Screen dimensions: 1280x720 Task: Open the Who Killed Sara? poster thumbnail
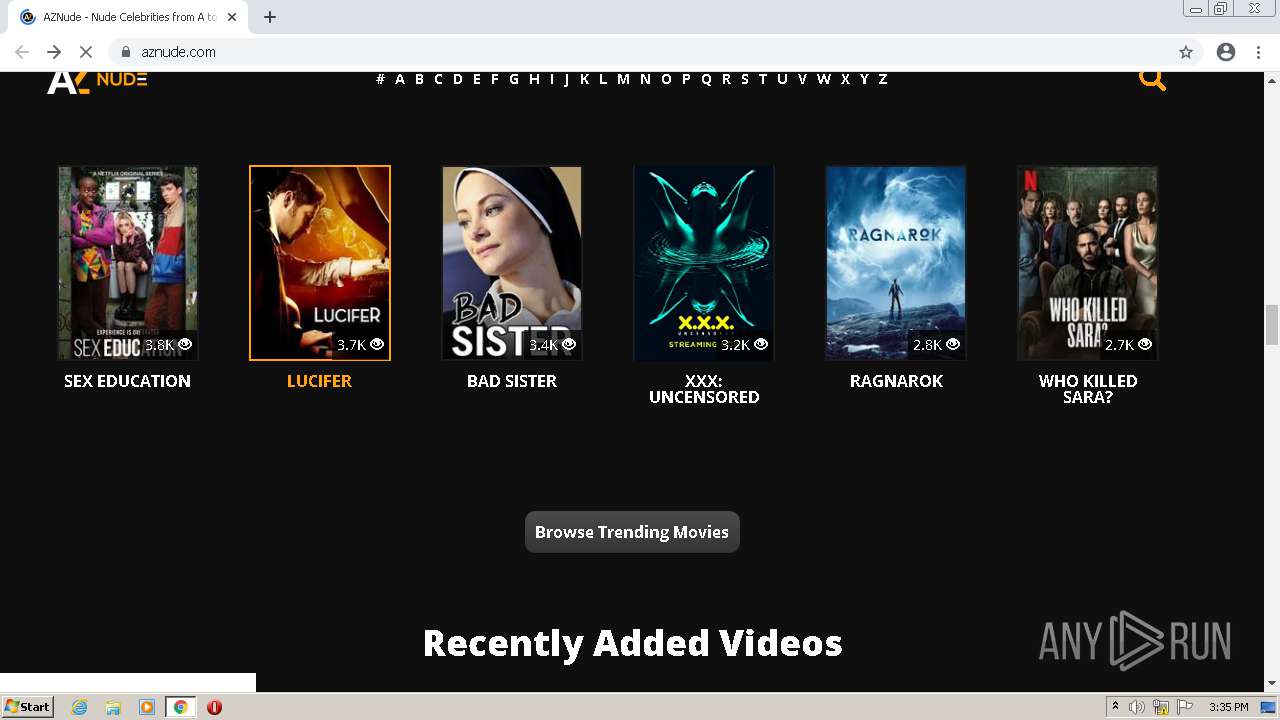[1088, 263]
